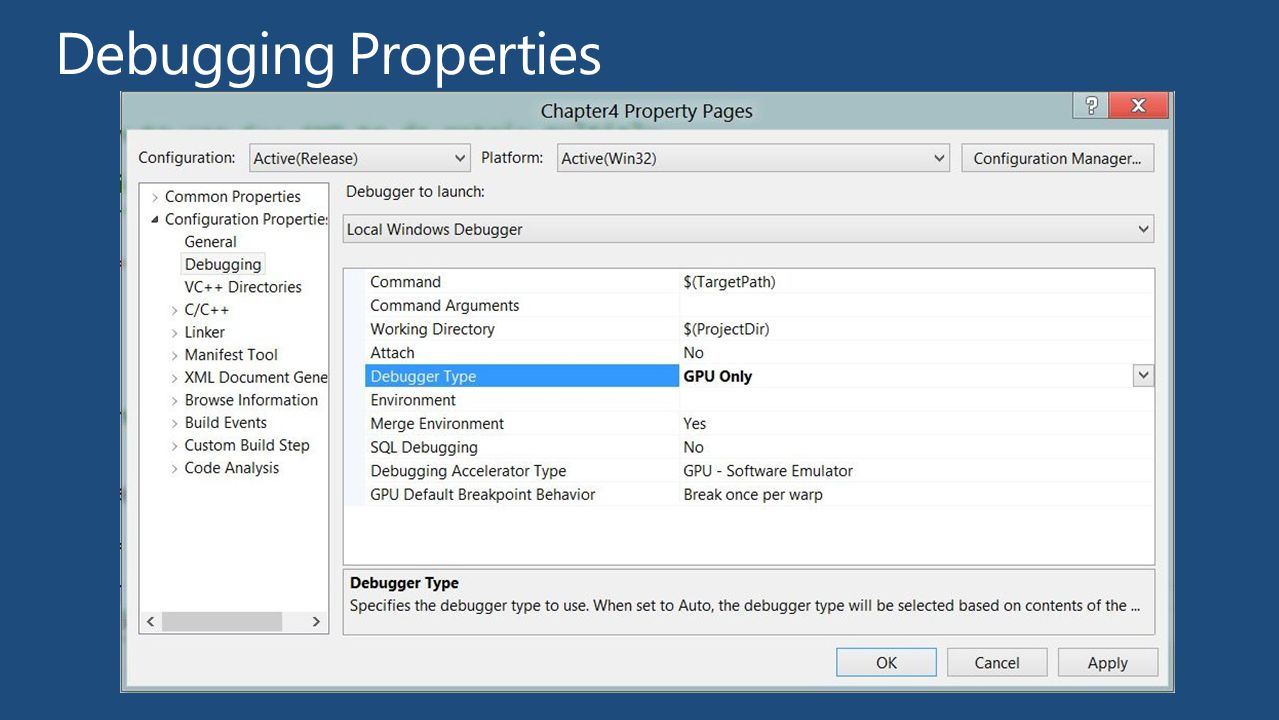Image resolution: width=1279 pixels, height=720 pixels.
Task: Confirm with the OK button
Action: point(886,662)
